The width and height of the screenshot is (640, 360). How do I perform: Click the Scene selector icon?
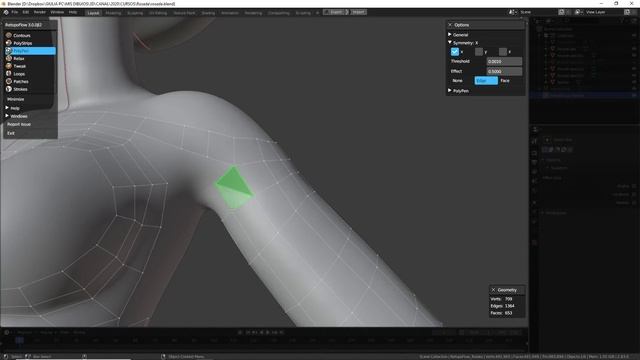[512, 12]
